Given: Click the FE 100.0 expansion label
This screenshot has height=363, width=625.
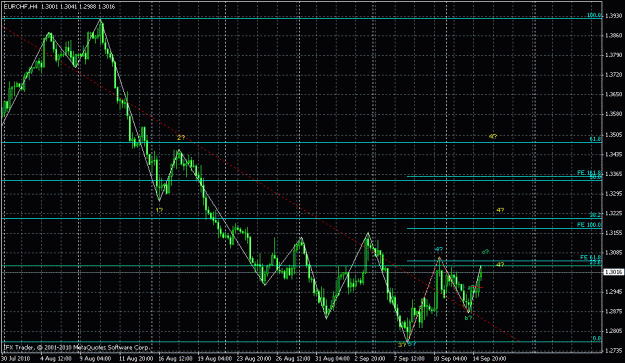Looking at the screenshot, I should coord(589,225).
